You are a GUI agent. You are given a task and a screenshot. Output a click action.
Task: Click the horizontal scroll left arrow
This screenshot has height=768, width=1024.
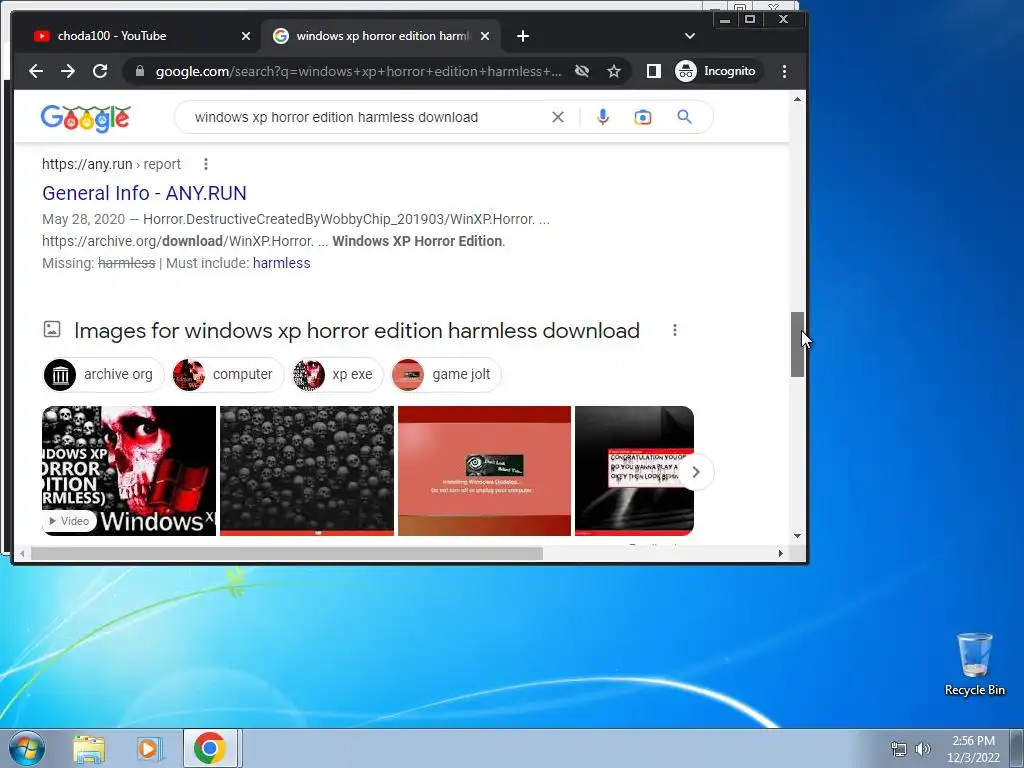22,554
